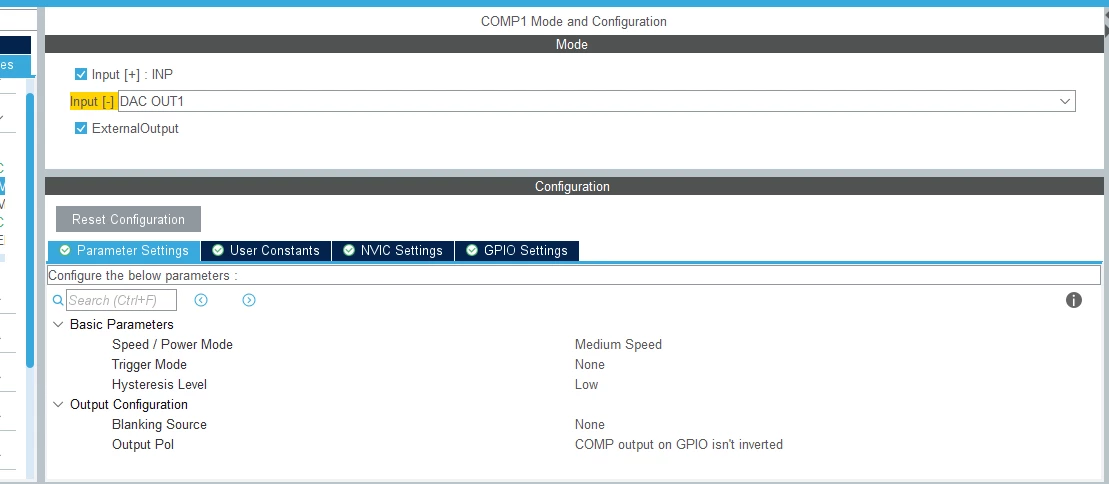This screenshot has height=484, width=1109.
Task: Collapse the Output Configuration section
Action: (57, 405)
